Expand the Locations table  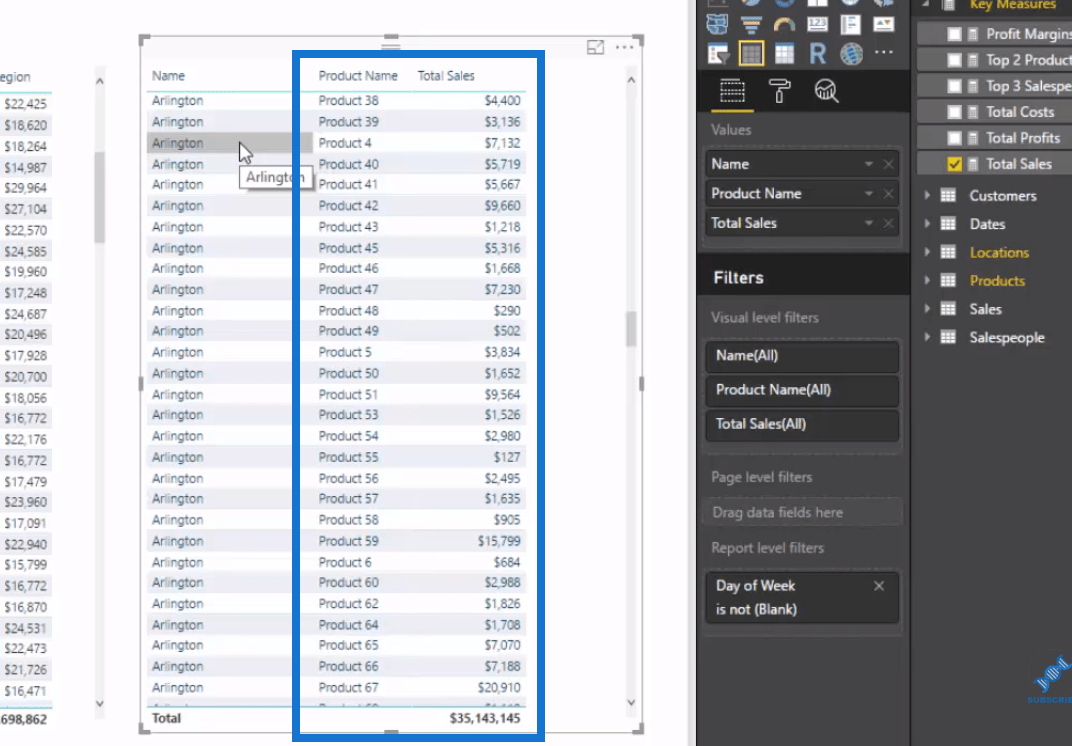[x=928, y=252]
